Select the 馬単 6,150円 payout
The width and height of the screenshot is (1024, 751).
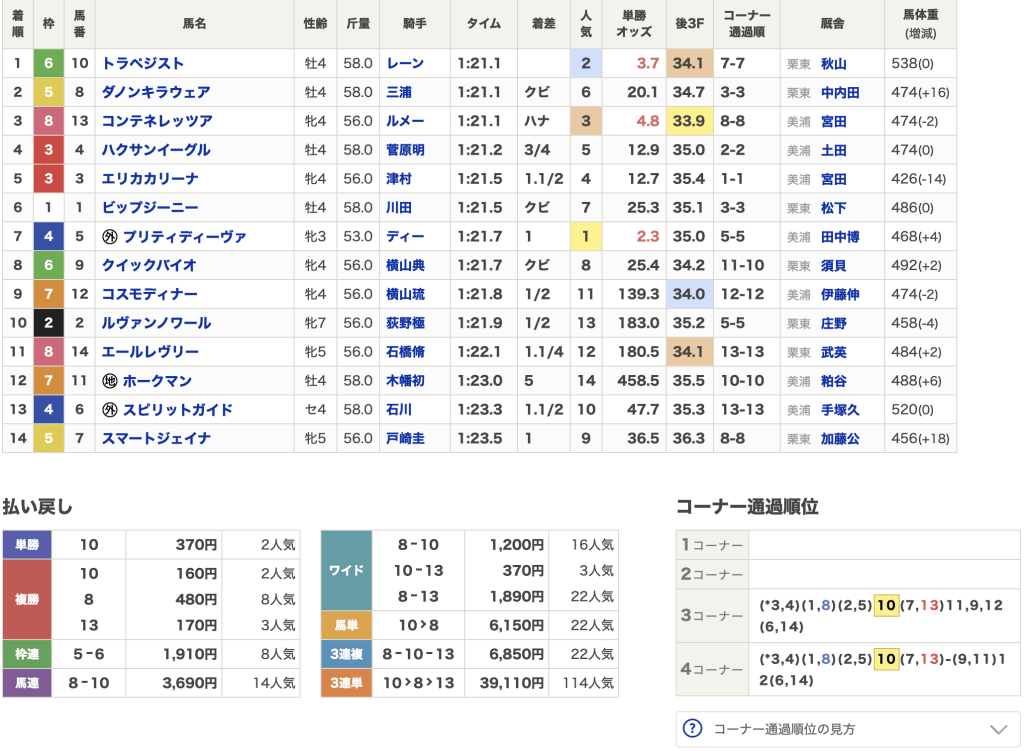coord(516,625)
